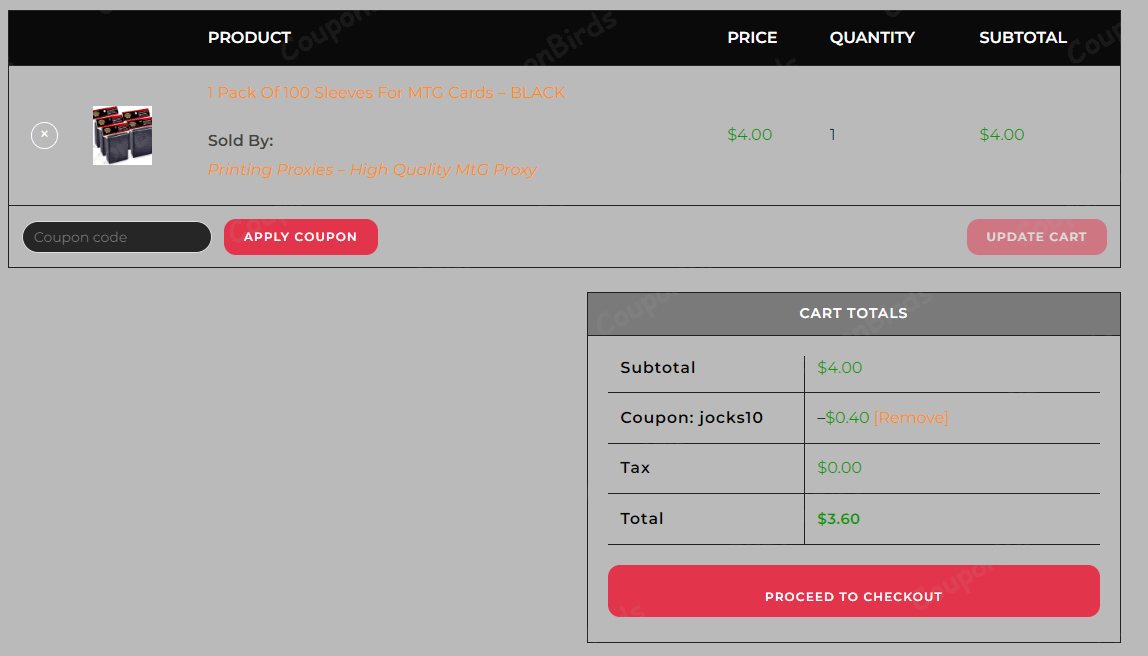
Task: Click the Update Cart button
Action: [1036, 237]
